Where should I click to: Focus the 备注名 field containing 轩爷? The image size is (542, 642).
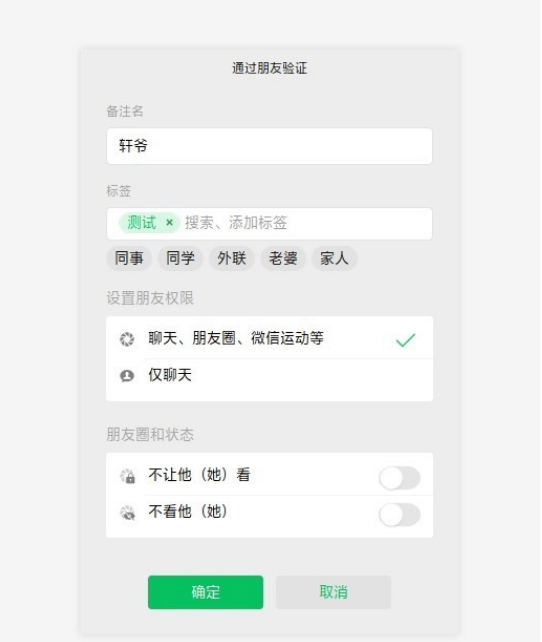click(269, 146)
